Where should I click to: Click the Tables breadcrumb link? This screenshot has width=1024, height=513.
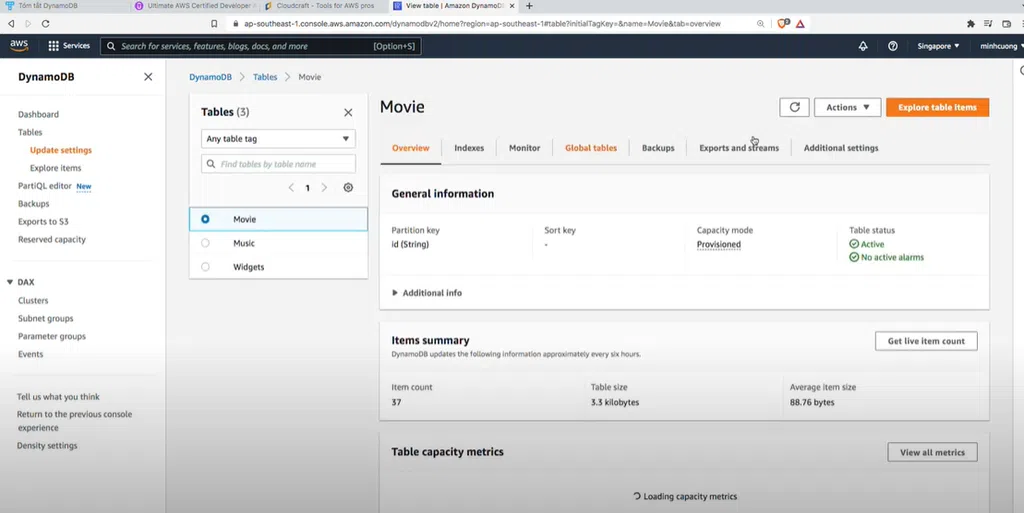[x=265, y=77]
